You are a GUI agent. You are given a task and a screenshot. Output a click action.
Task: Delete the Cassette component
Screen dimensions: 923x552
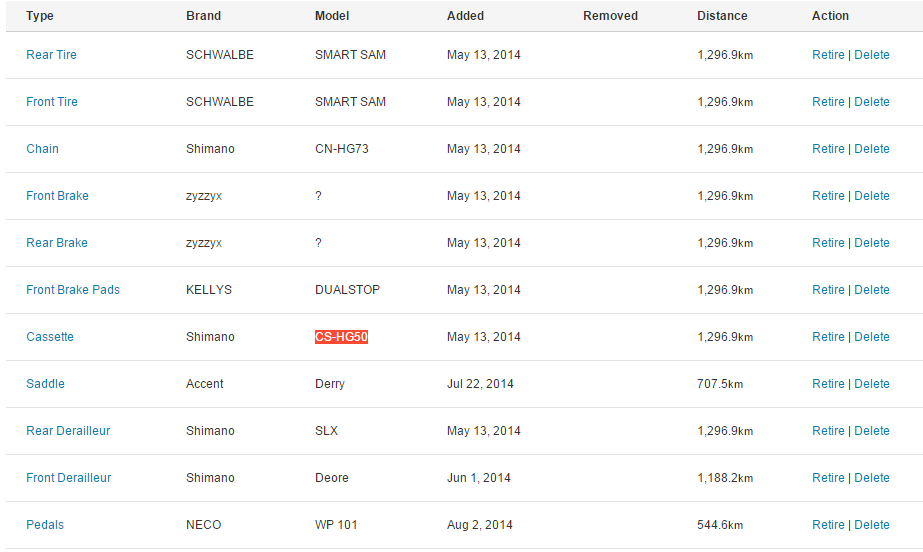click(x=871, y=337)
